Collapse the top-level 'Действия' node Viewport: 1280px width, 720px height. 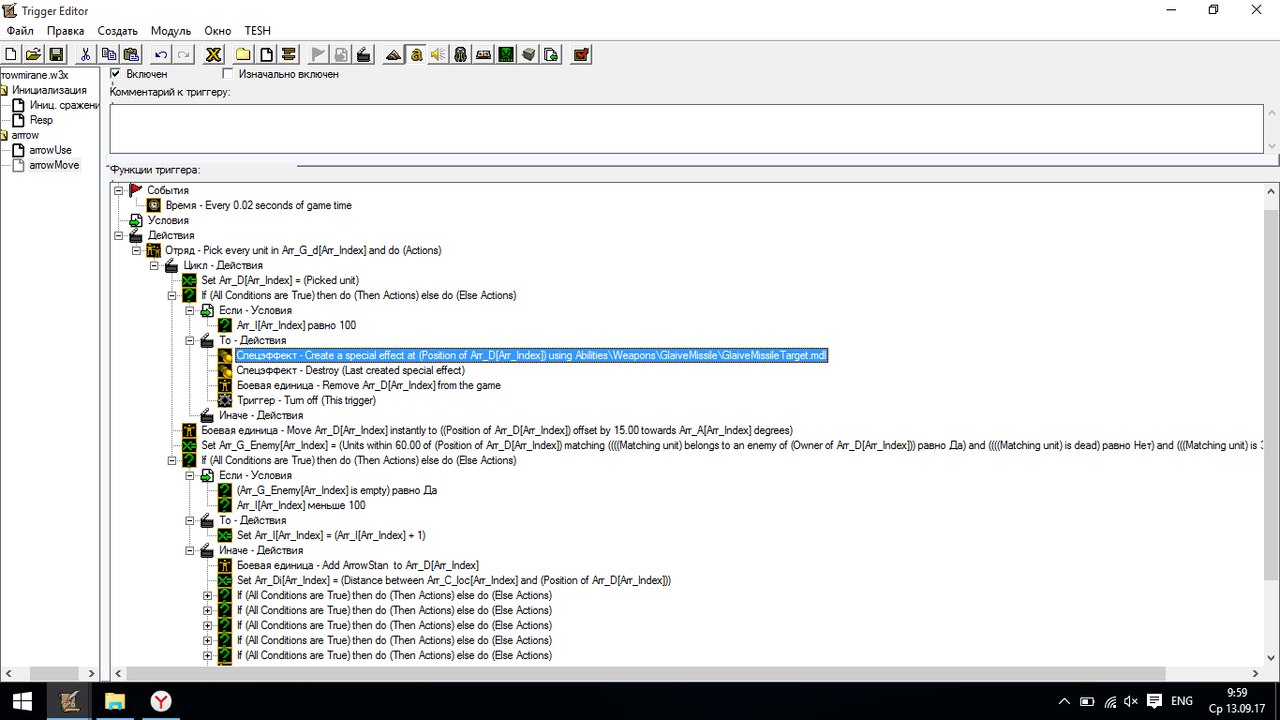[x=119, y=235]
